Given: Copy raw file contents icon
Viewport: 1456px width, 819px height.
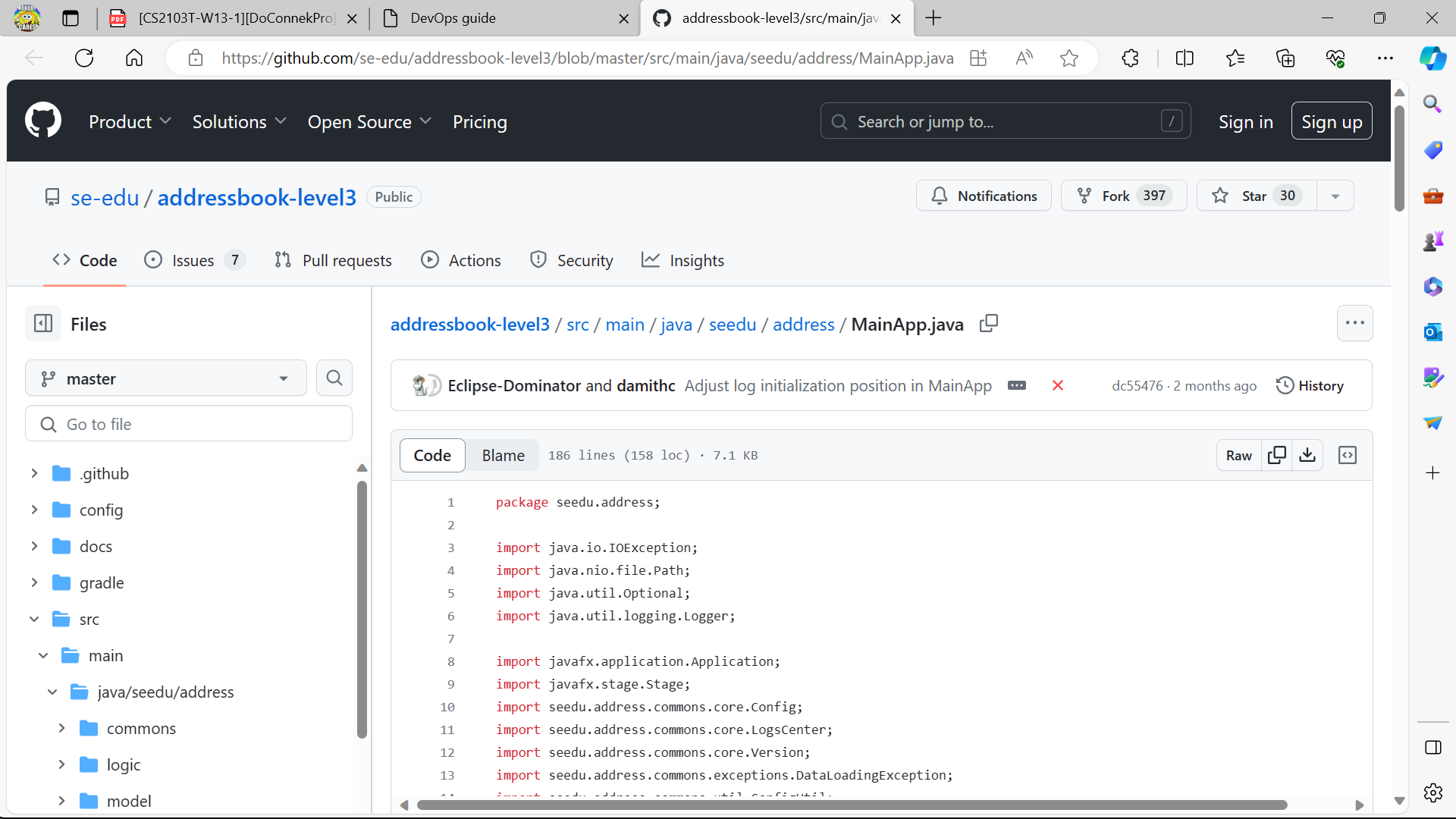Looking at the screenshot, I should (x=1277, y=455).
